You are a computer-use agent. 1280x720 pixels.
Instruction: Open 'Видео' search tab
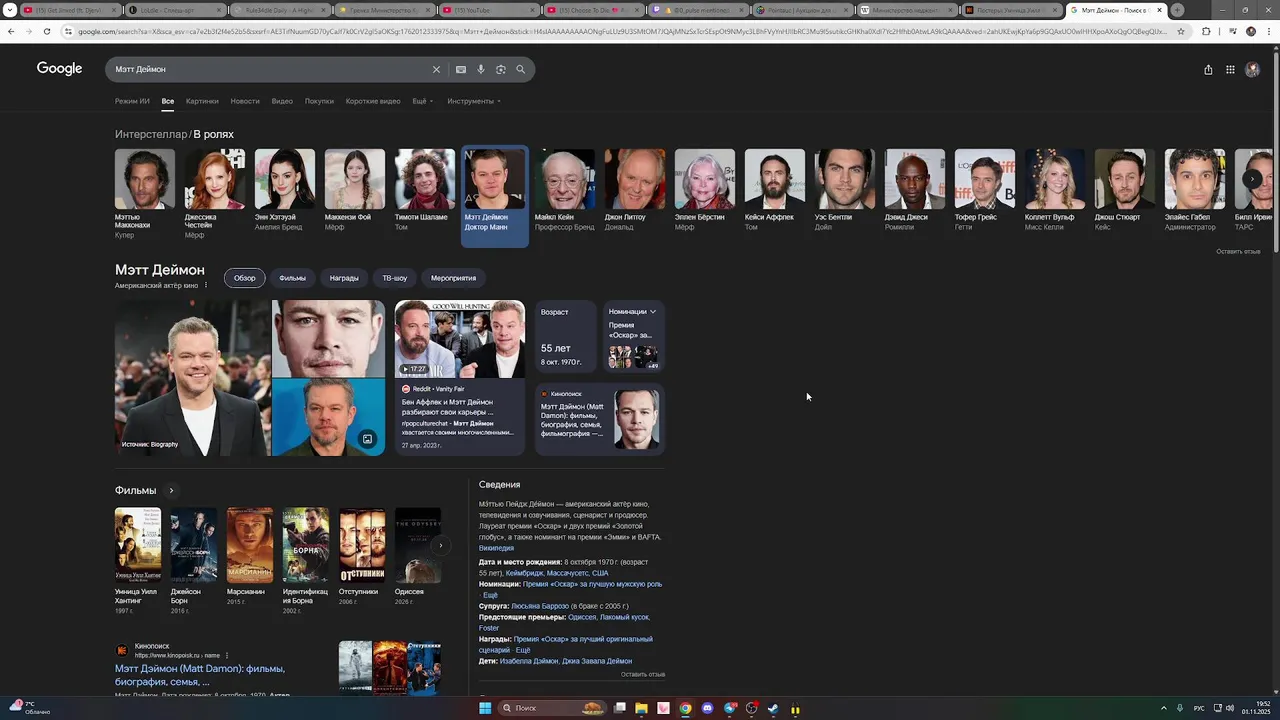pyautogui.click(x=282, y=101)
